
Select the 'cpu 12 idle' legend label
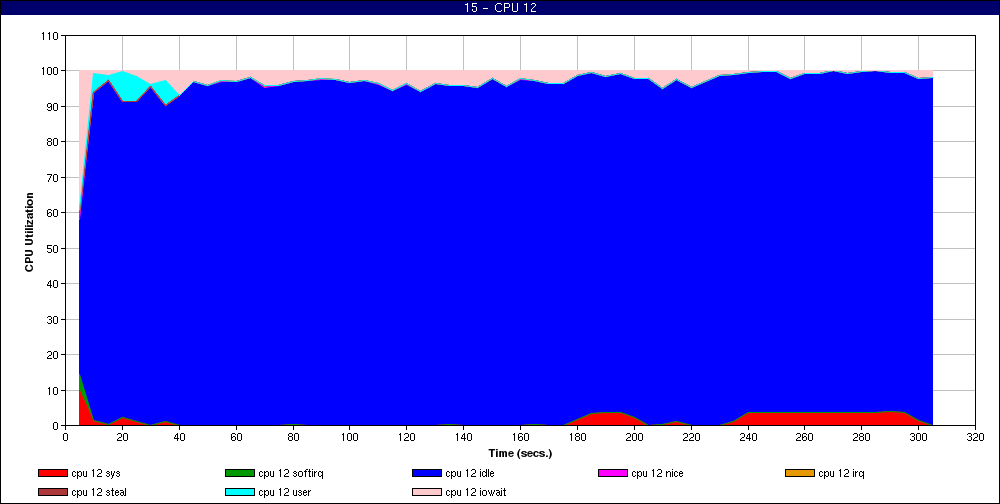click(x=469, y=473)
